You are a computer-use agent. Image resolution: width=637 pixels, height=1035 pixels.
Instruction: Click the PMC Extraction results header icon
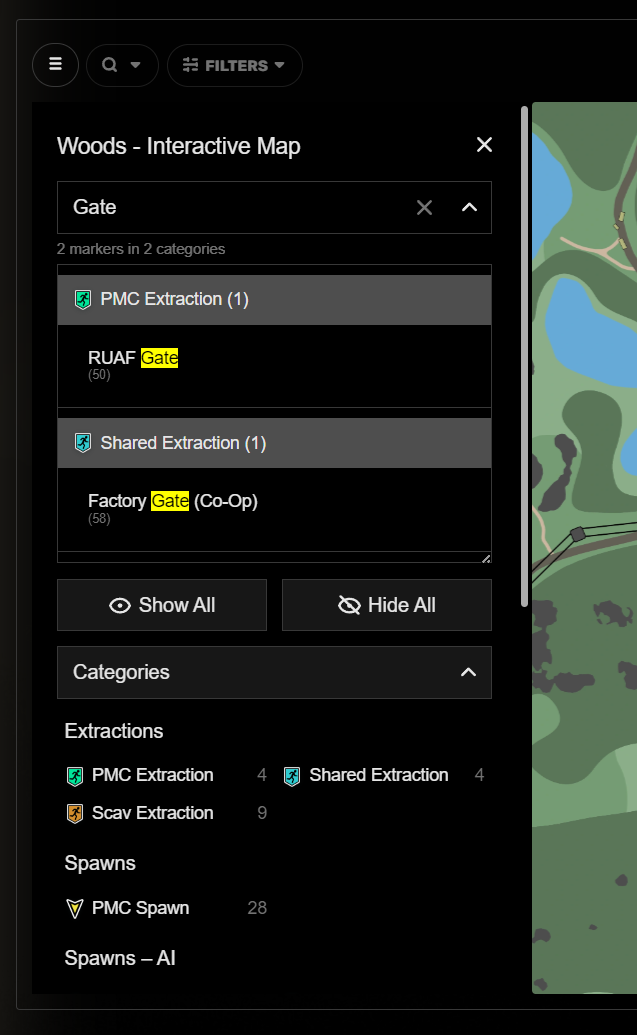point(83,300)
